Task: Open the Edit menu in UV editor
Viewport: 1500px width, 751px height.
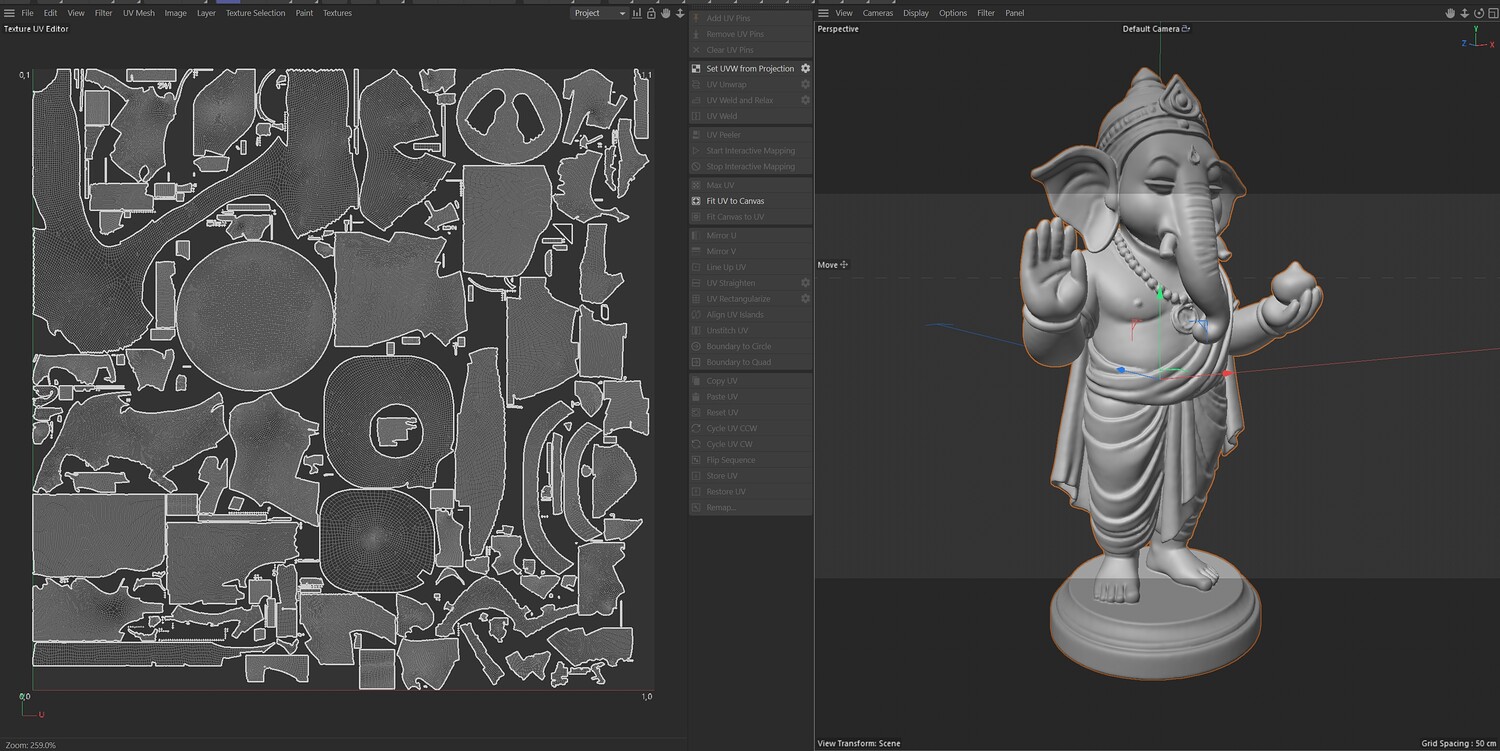Action: click(x=50, y=13)
